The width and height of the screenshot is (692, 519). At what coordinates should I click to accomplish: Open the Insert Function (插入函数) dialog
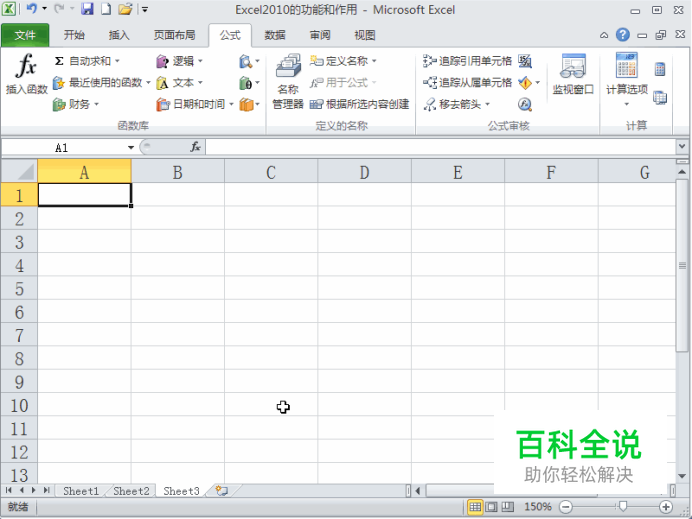coord(26,73)
